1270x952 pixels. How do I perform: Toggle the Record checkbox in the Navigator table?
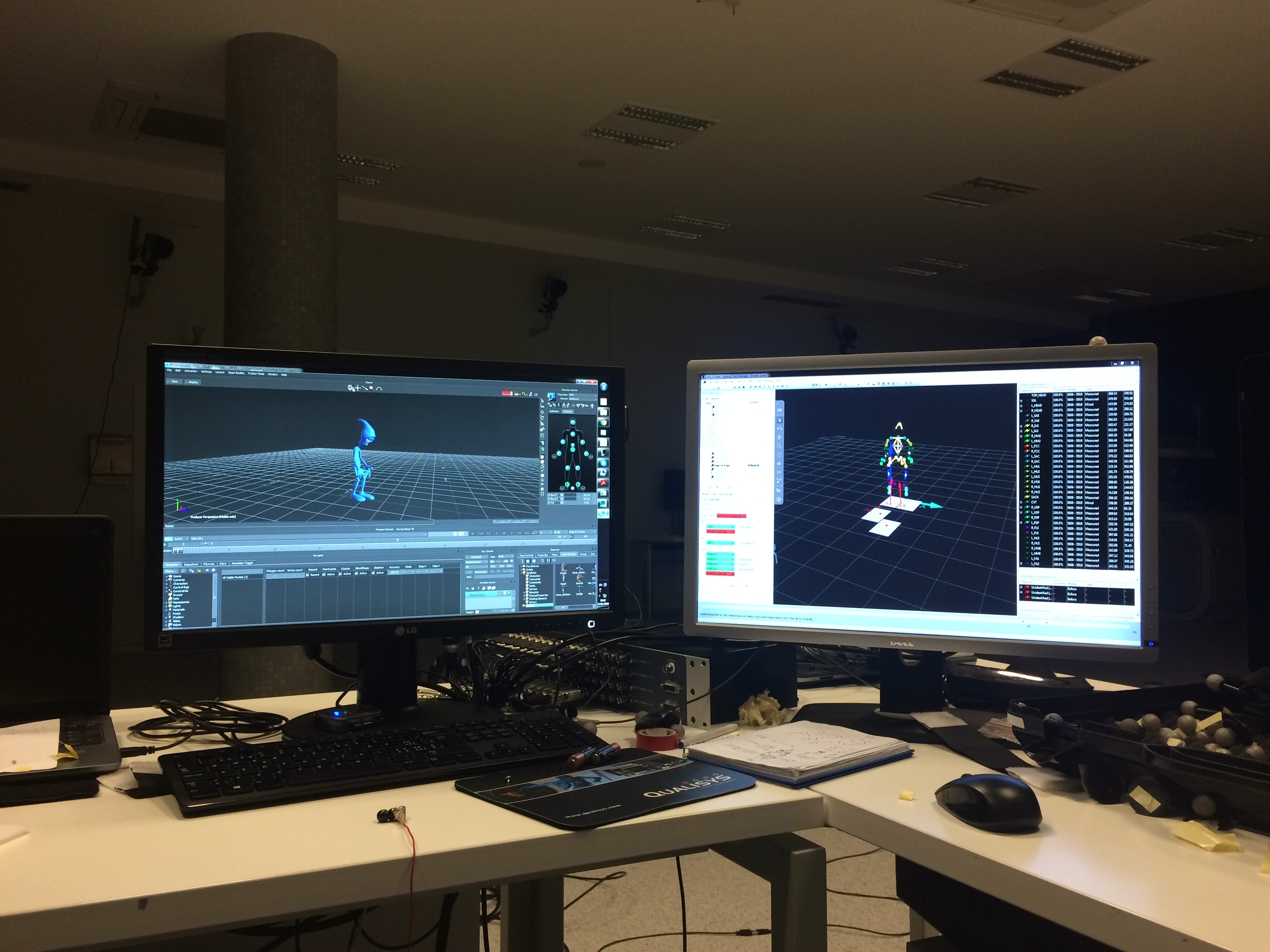click(307, 575)
